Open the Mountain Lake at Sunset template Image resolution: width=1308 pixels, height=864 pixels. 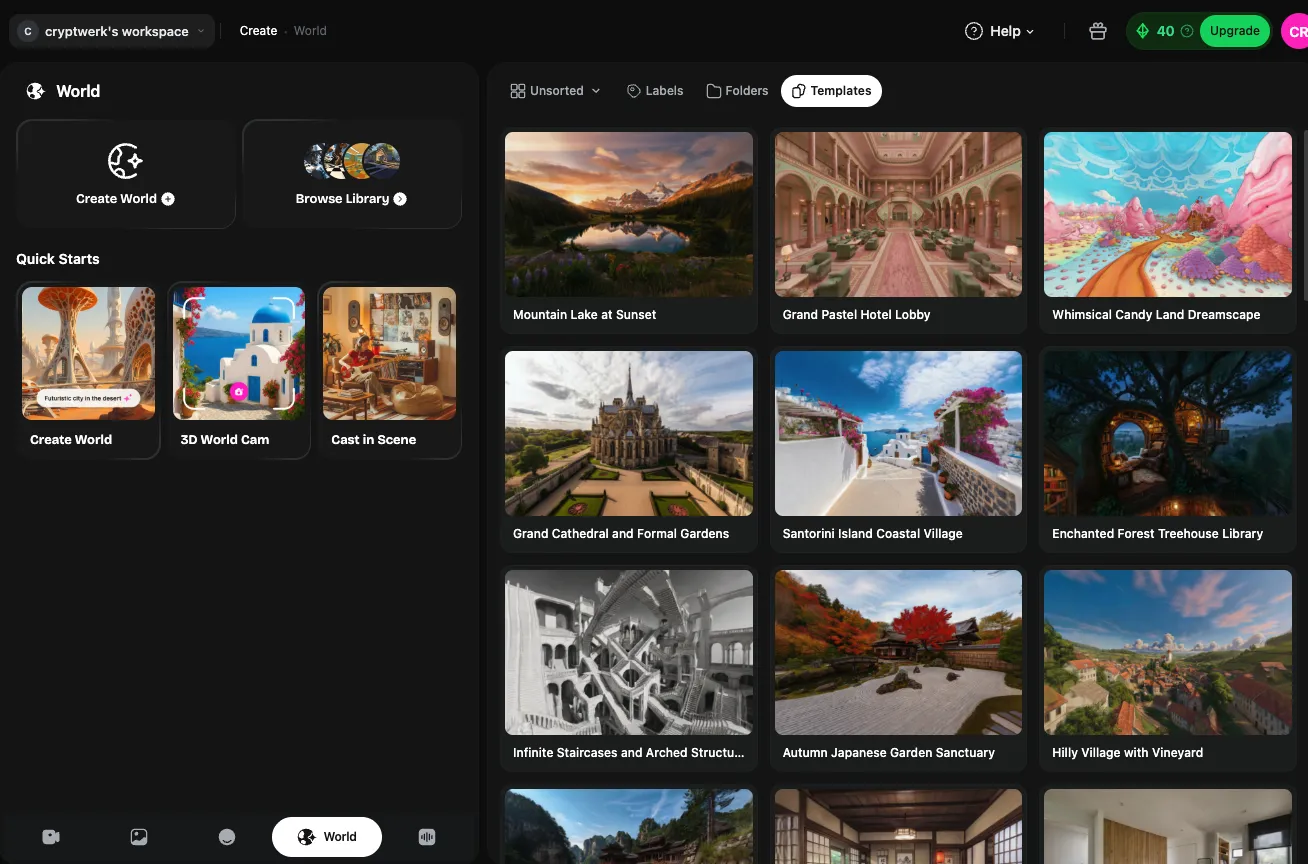point(629,230)
